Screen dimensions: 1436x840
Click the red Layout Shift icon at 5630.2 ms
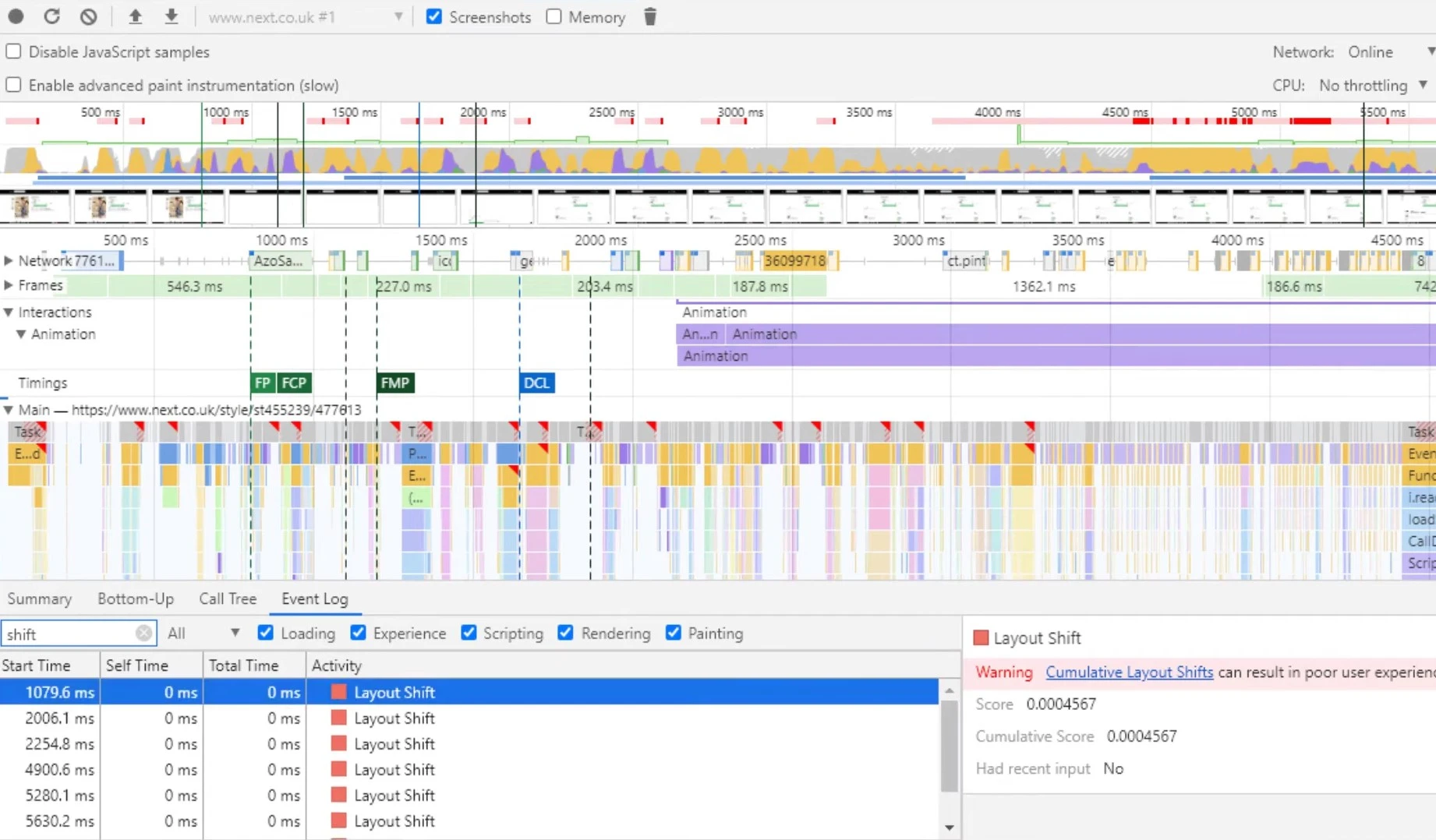338,821
